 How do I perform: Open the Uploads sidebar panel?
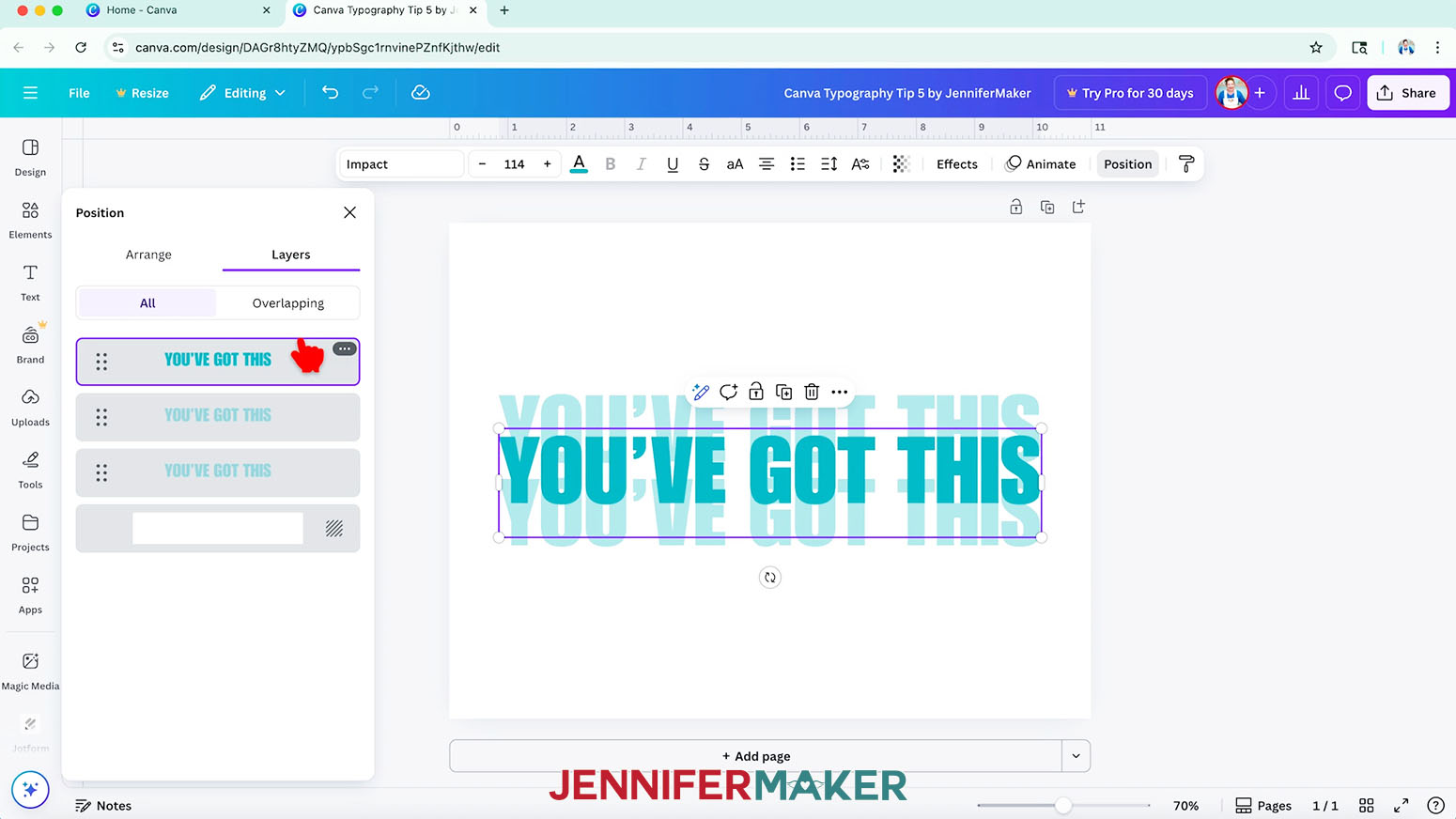(x=30, y=408)
